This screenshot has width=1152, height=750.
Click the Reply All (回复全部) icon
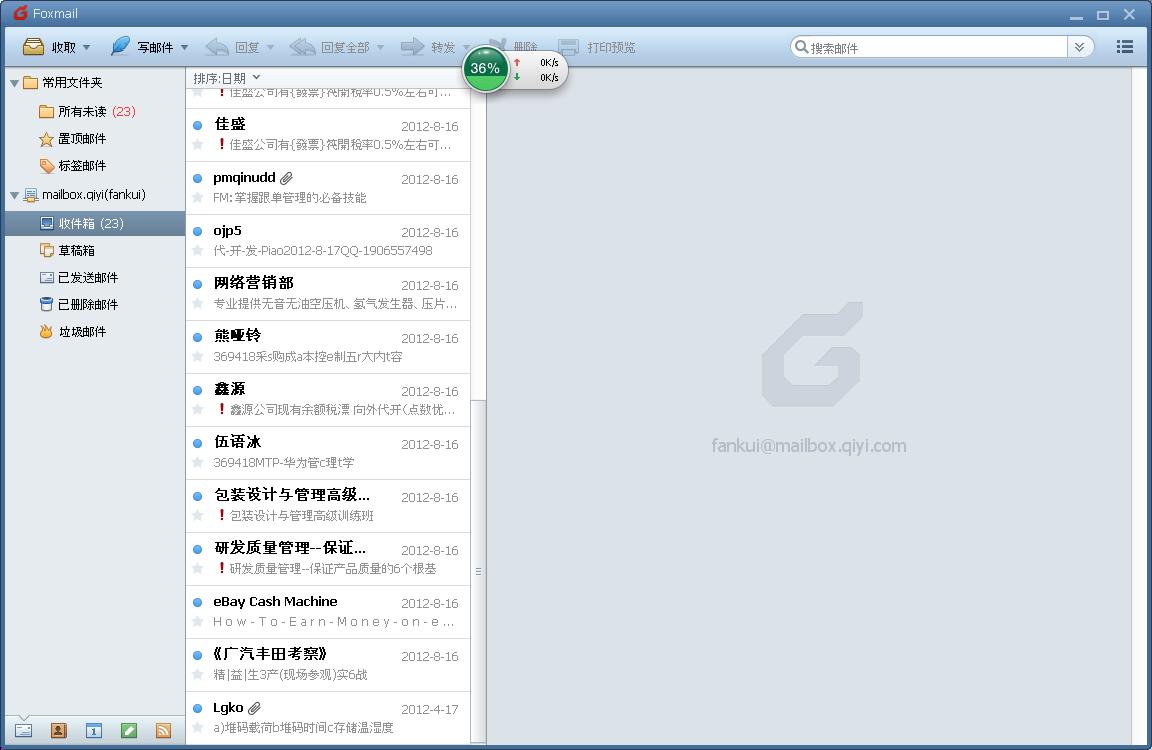pyautogui.click(x=302, y=47)
